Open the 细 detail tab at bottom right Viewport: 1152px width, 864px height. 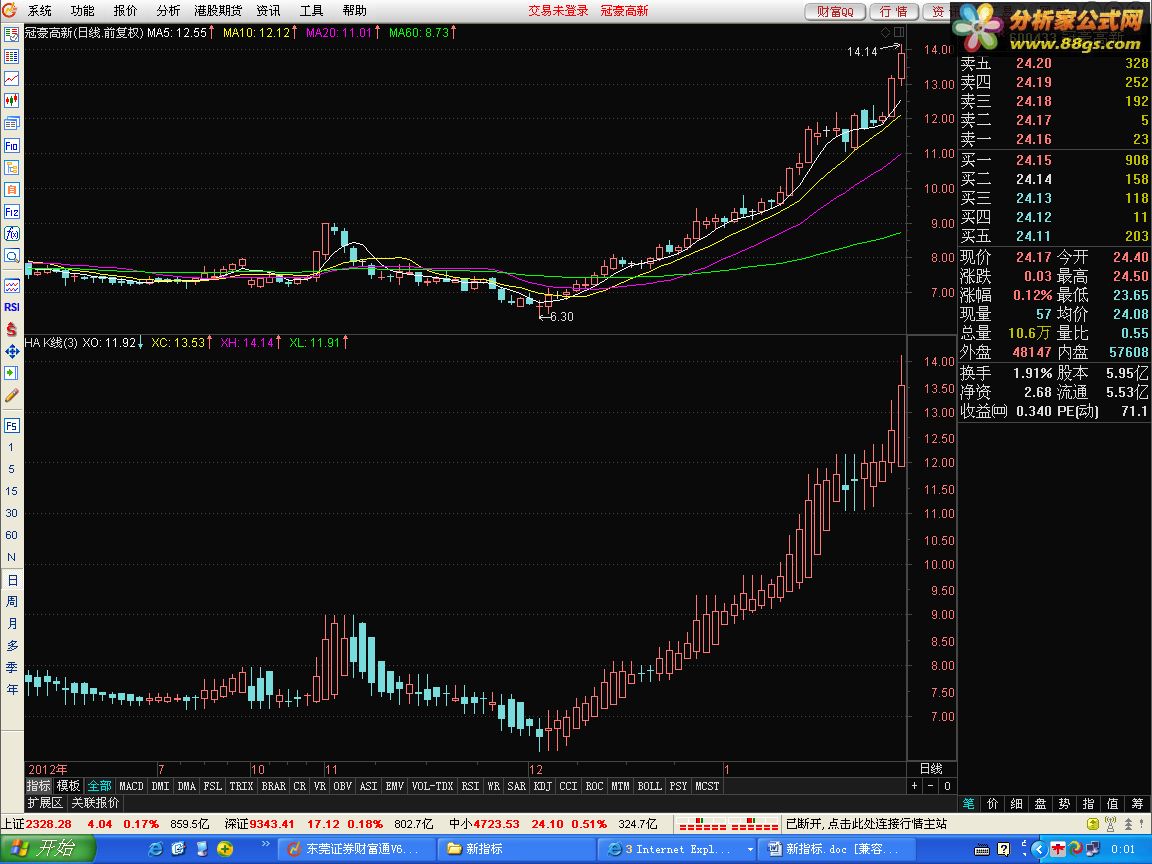(x=1017, y=804)
